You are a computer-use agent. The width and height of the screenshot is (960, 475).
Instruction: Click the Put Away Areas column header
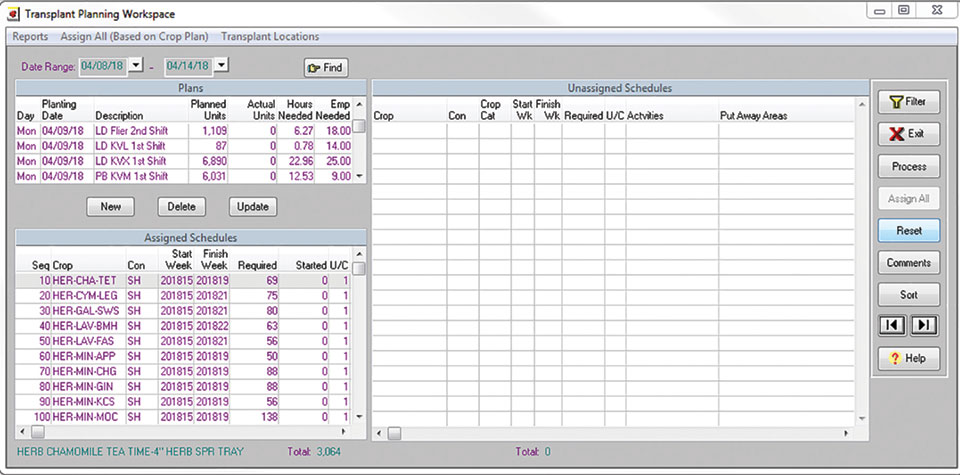(754, 116)
